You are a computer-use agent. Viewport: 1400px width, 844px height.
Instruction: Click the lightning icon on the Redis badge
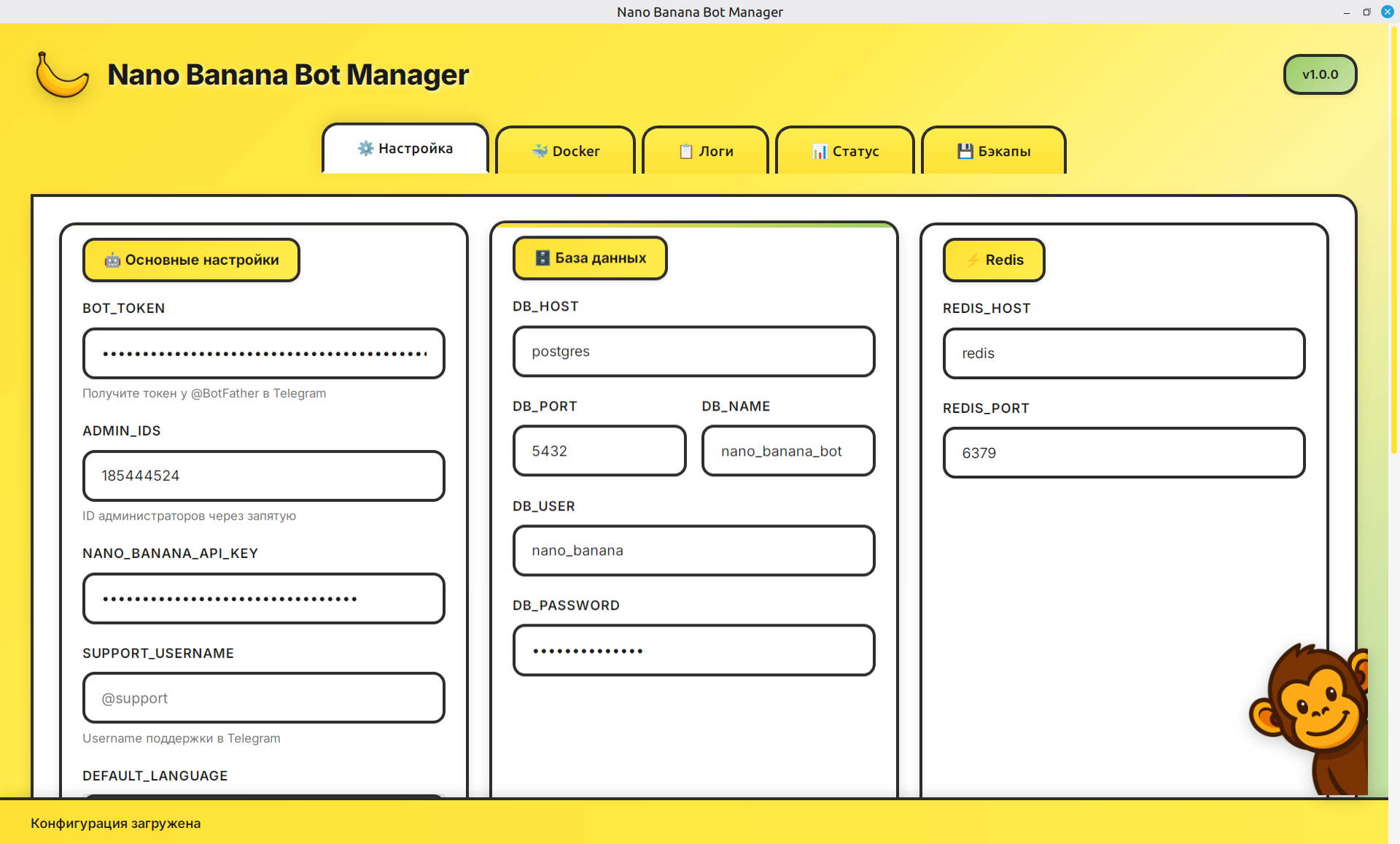[x=972, y=260]
